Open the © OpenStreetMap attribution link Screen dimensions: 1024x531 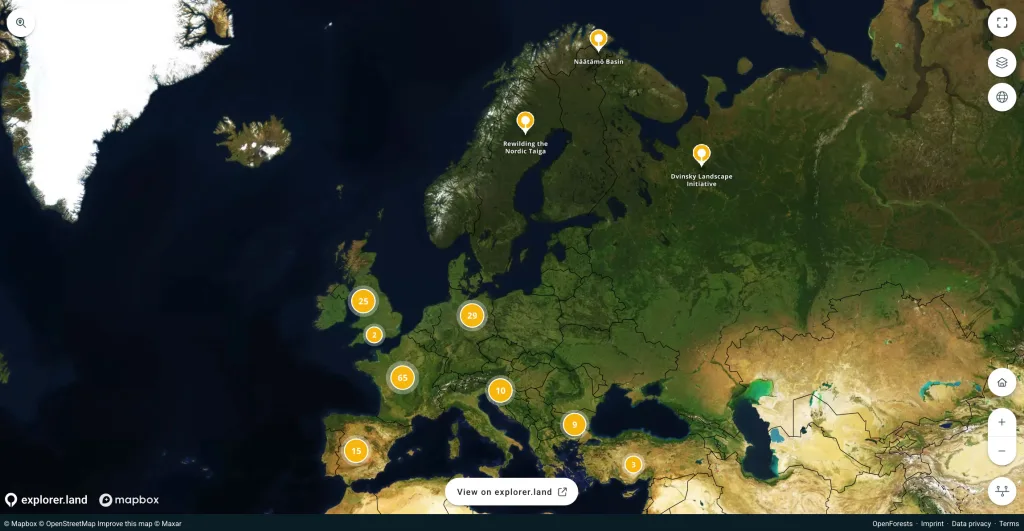(x=67, y=523)
